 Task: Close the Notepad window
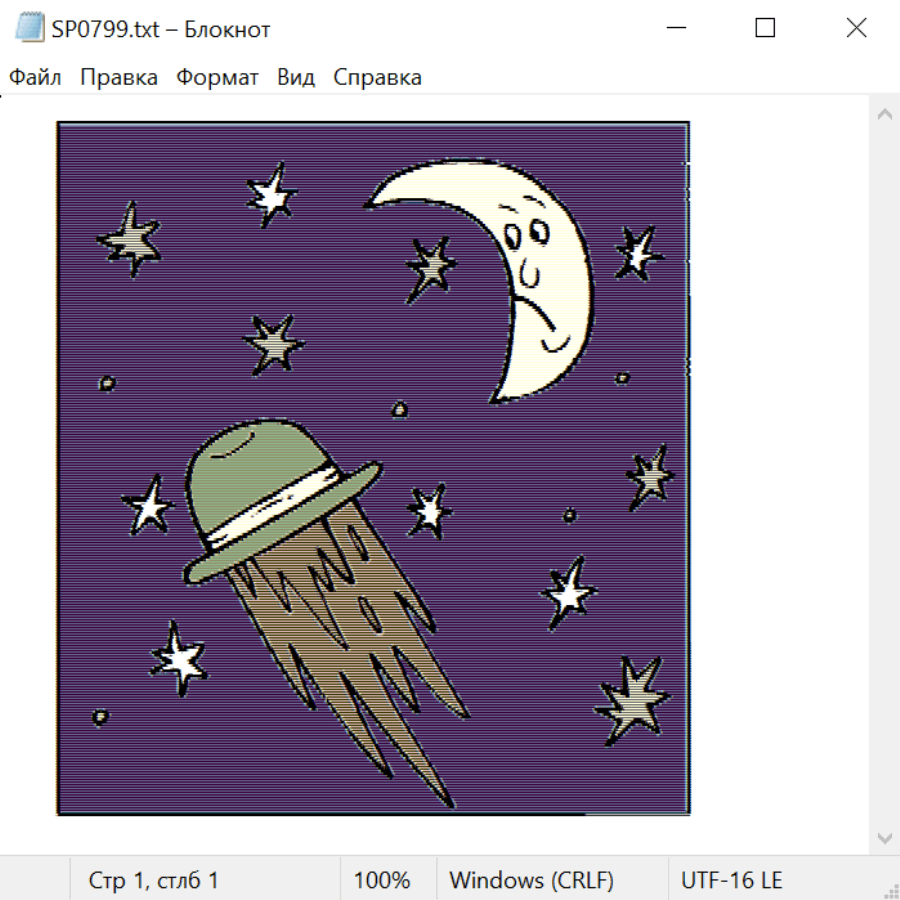[856, 28]
